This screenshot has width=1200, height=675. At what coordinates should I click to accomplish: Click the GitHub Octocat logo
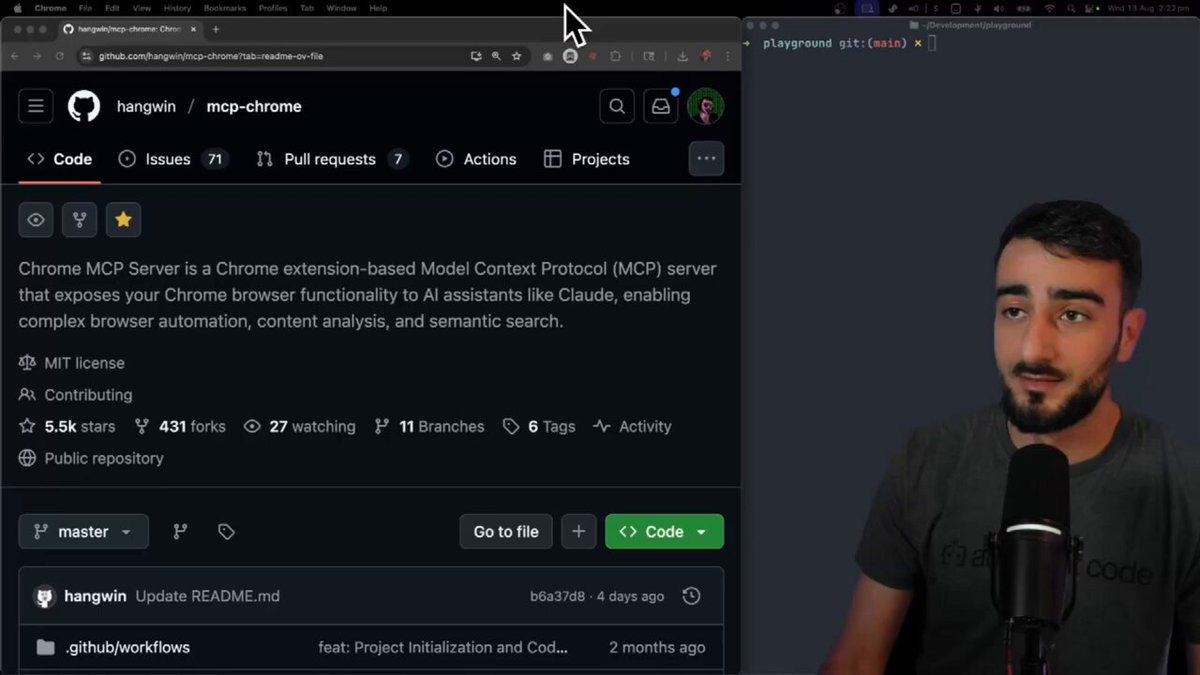point(84,106)
